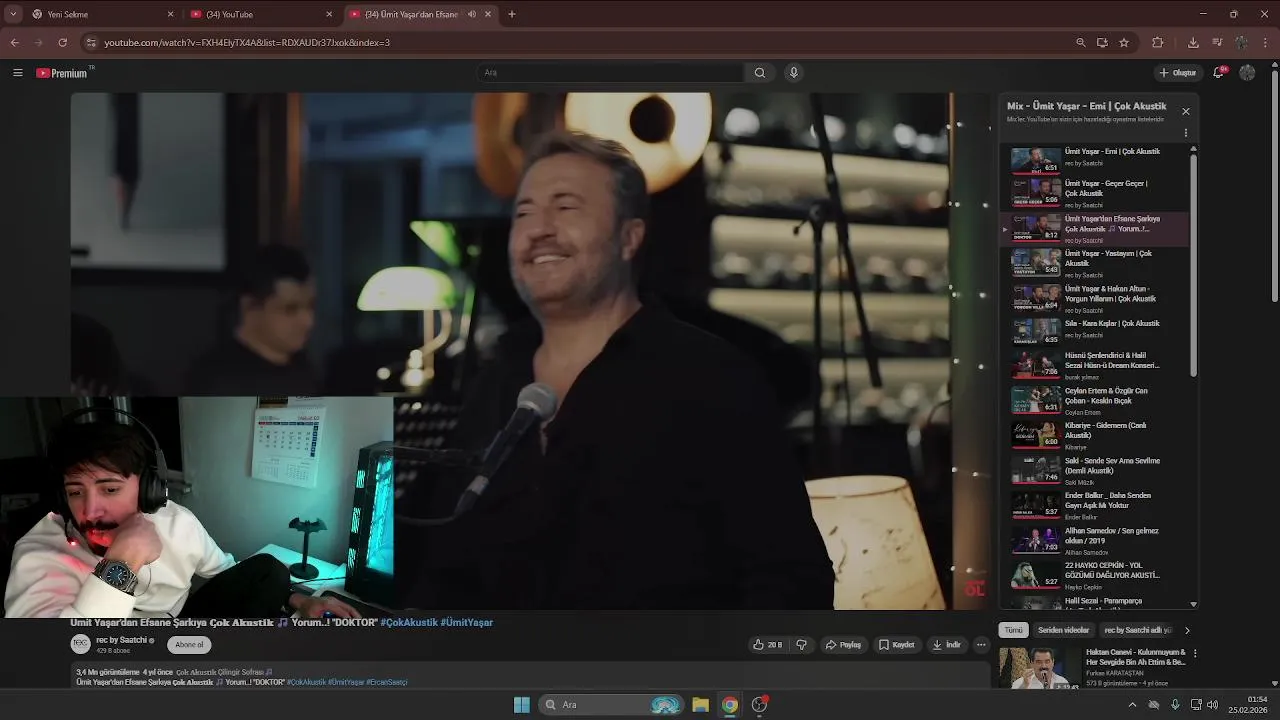Open YouTube notifications bell
1280x720 pixels.
(1219, 73)
